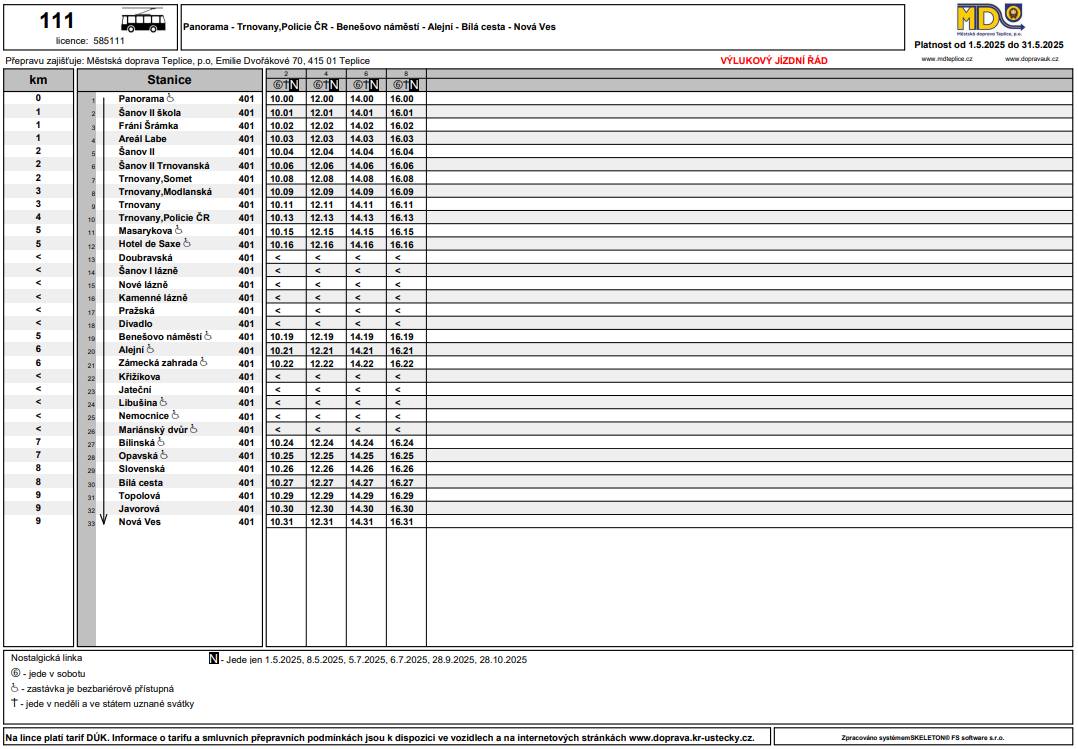Image resolution: width=1078 pixels, height=749 pixels.
Task: Click the circled 6 Saturday symbol in the legend
Action: 15,674
